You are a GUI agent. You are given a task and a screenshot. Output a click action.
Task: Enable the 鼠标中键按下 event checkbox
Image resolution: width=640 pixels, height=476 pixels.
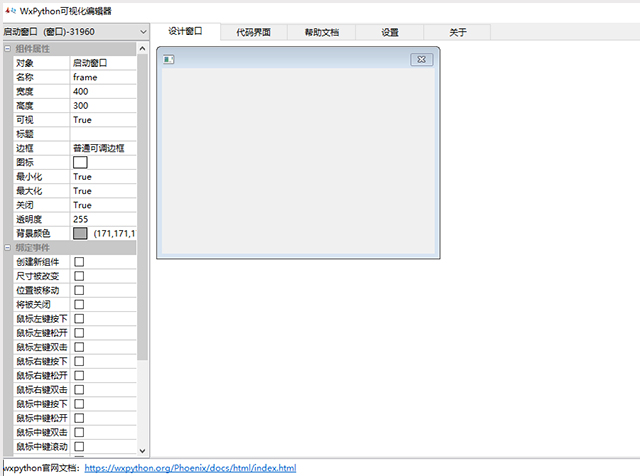point(79,404)
